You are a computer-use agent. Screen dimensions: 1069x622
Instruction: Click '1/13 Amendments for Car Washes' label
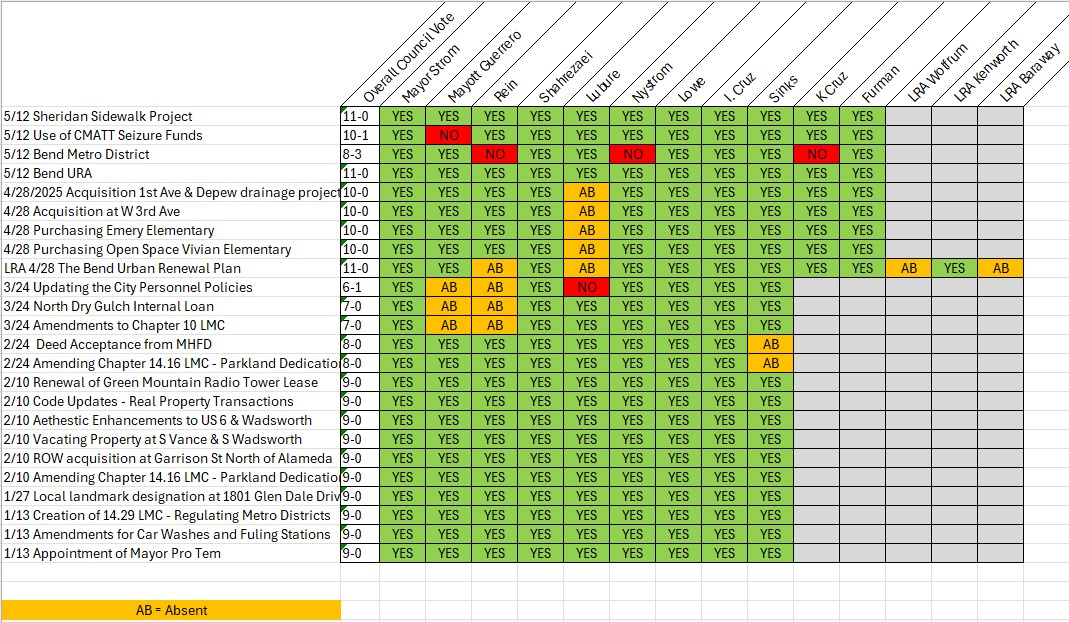(x=170, y=535)
